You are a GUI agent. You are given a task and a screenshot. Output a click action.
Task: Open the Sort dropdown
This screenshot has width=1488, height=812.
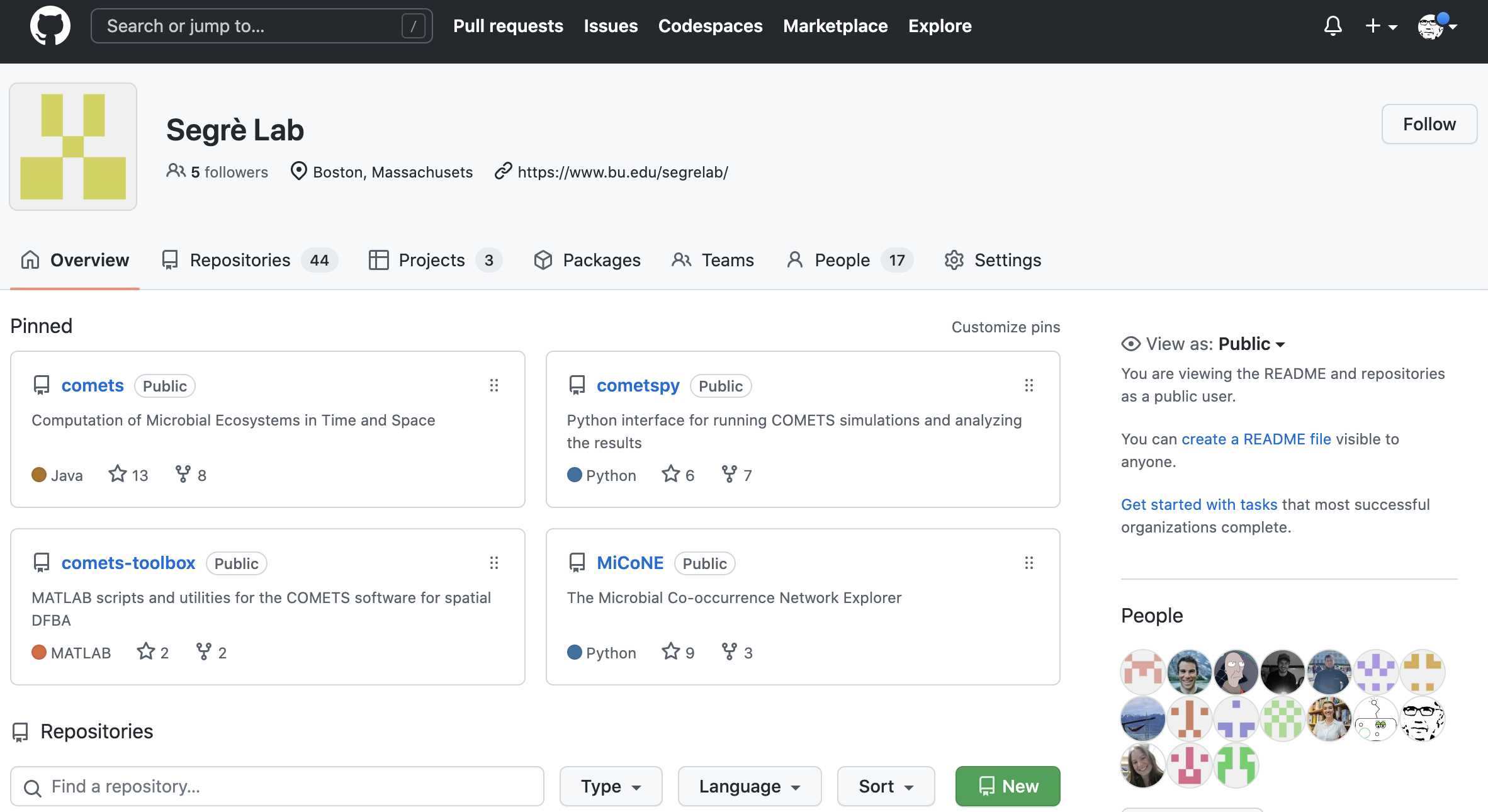point(886,786)
